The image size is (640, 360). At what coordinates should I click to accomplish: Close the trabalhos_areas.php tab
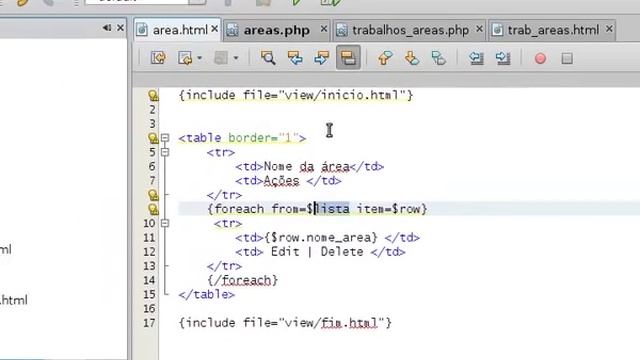(x=479, y=29)
